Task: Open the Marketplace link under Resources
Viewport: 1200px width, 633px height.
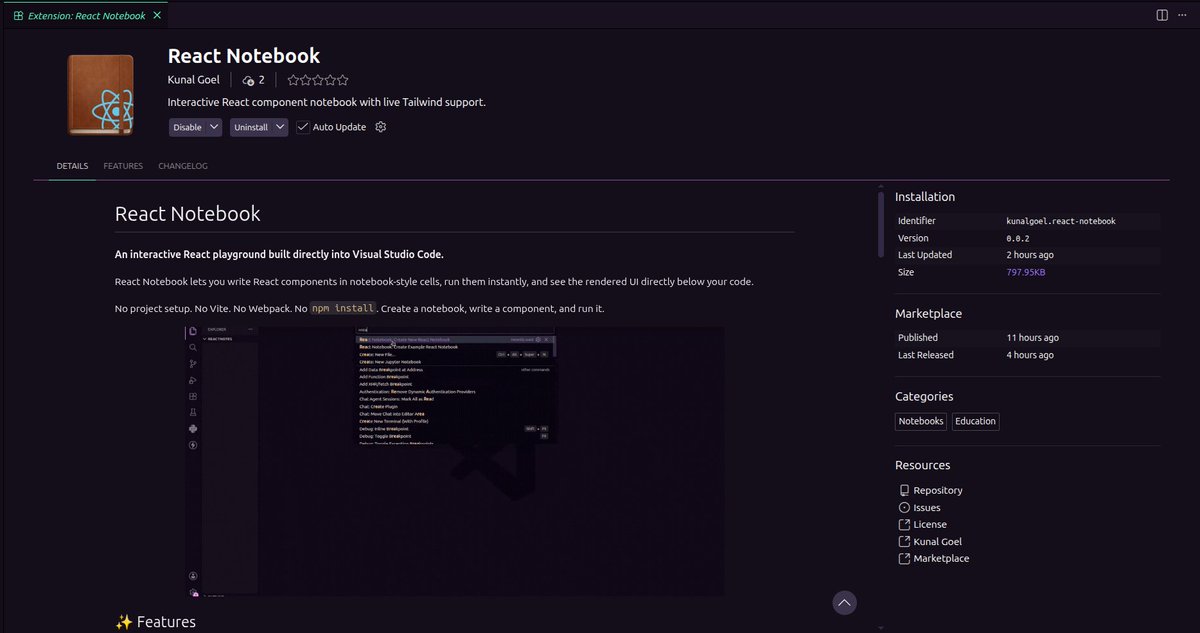Action: pyautogui.click(x=941, y=558)
